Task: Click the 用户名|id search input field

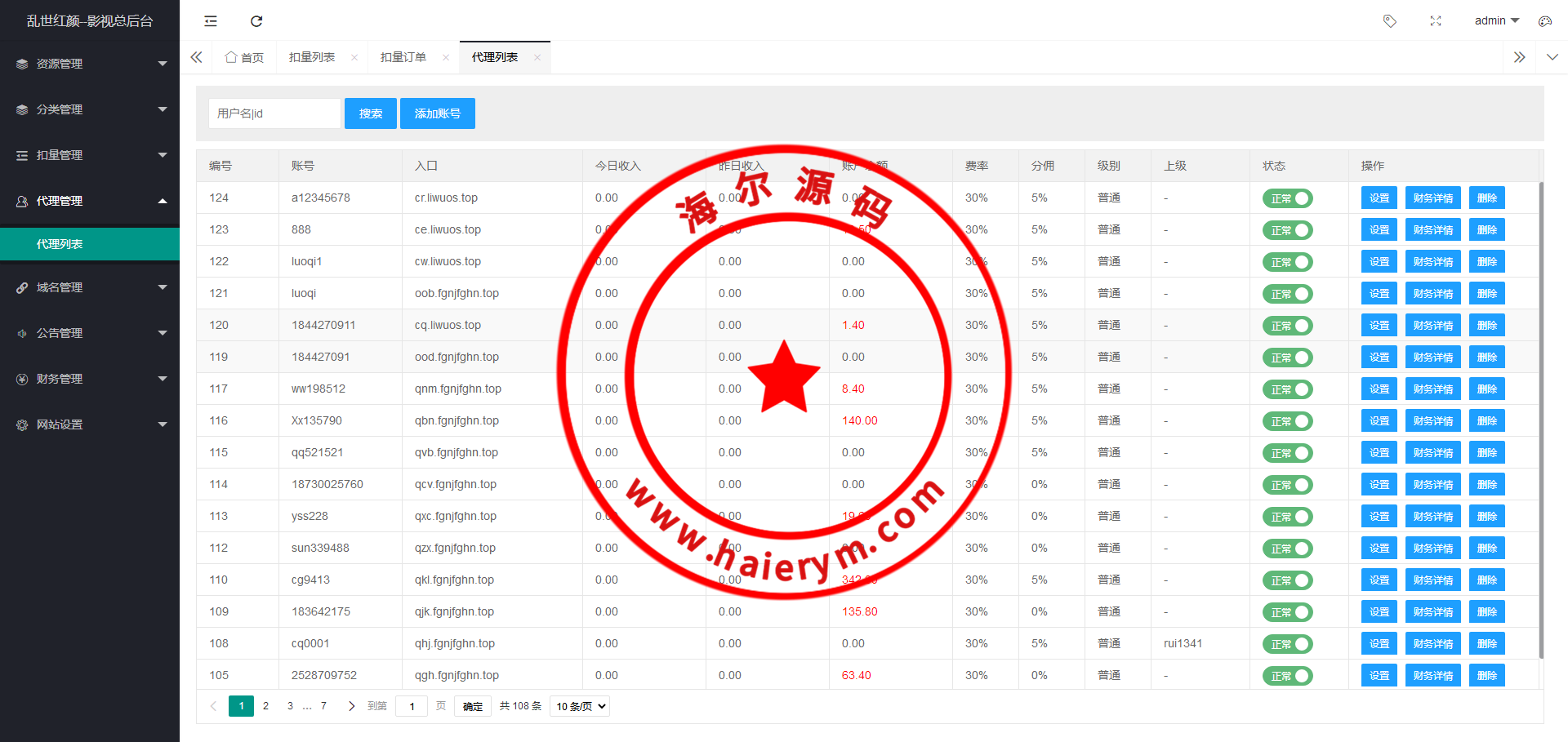Action: pyautogui.click(x=274, y=113)
